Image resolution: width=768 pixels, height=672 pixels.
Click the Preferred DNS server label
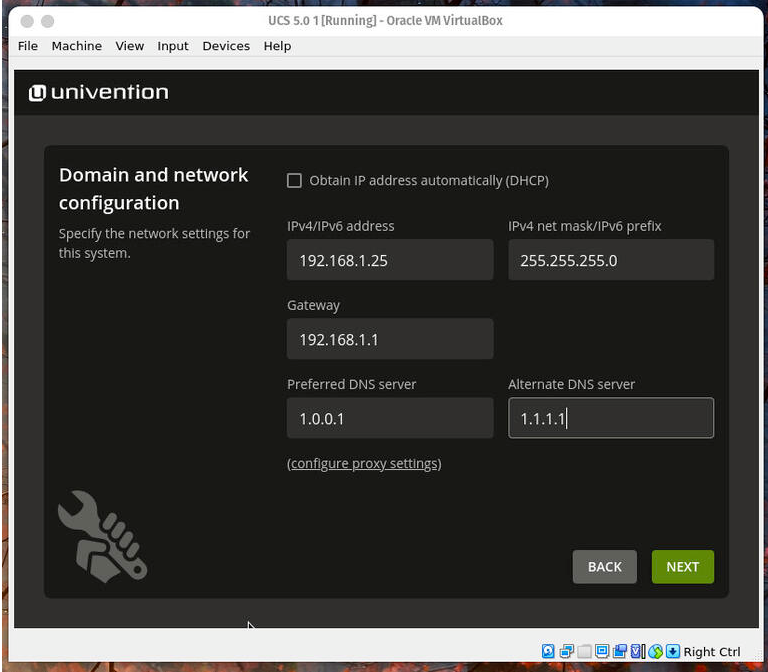coord(352,384)
